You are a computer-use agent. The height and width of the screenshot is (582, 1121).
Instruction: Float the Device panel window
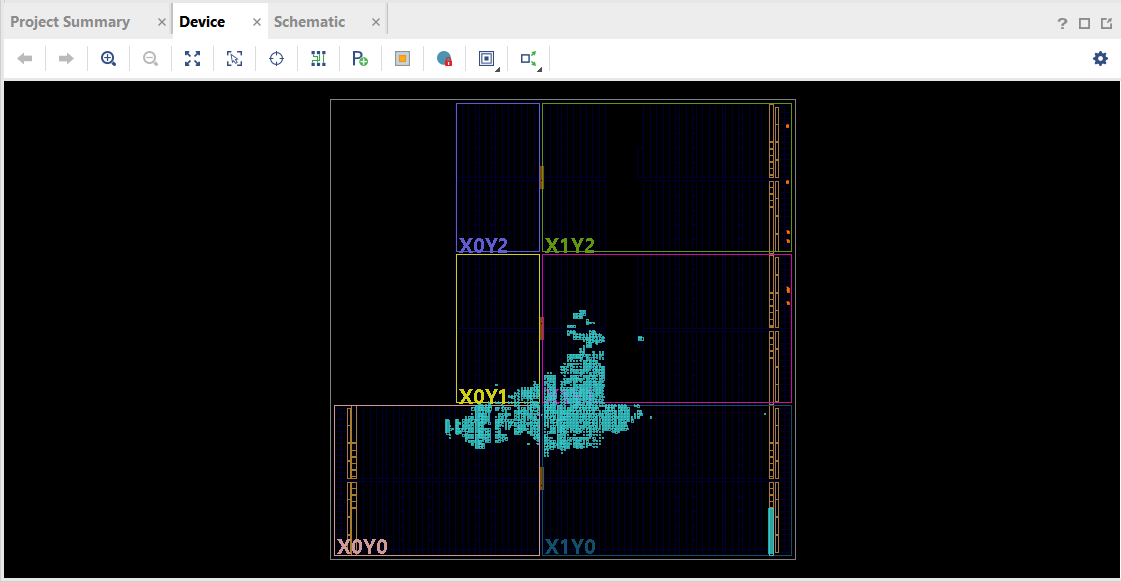[1107, 24]
